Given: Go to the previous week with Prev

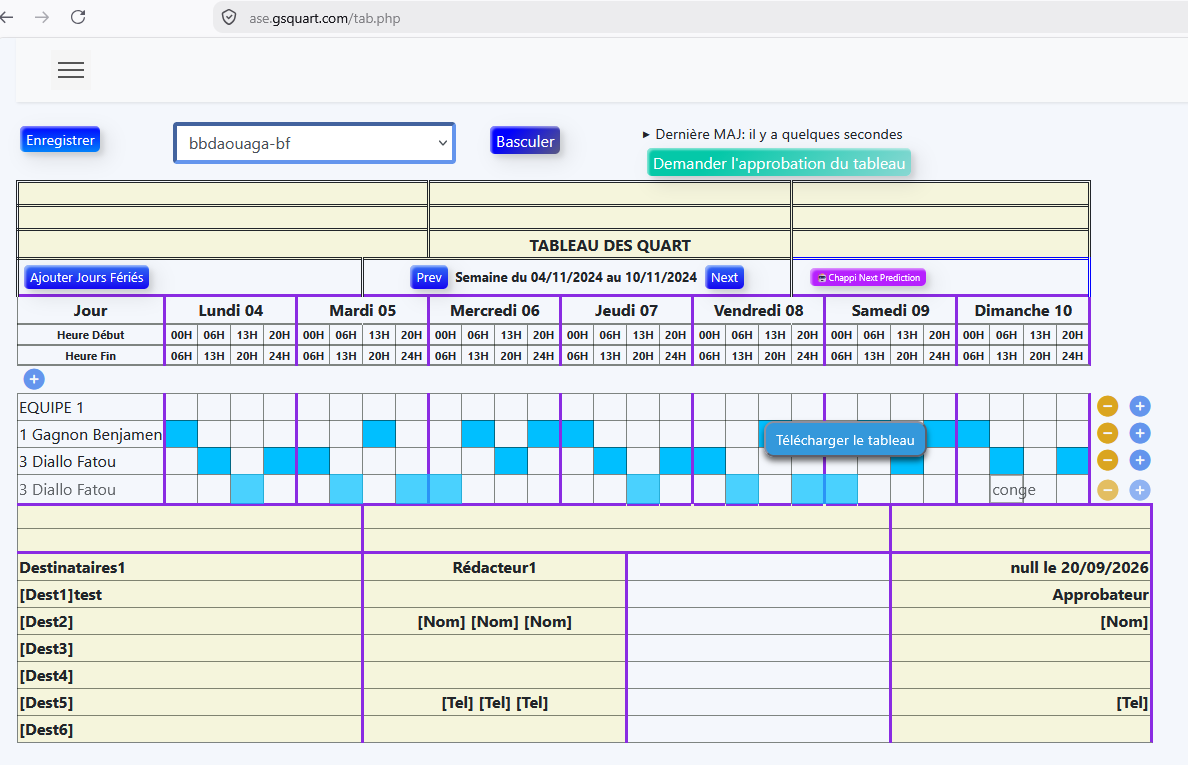Looking at the screenshot, I should [429, 277].
